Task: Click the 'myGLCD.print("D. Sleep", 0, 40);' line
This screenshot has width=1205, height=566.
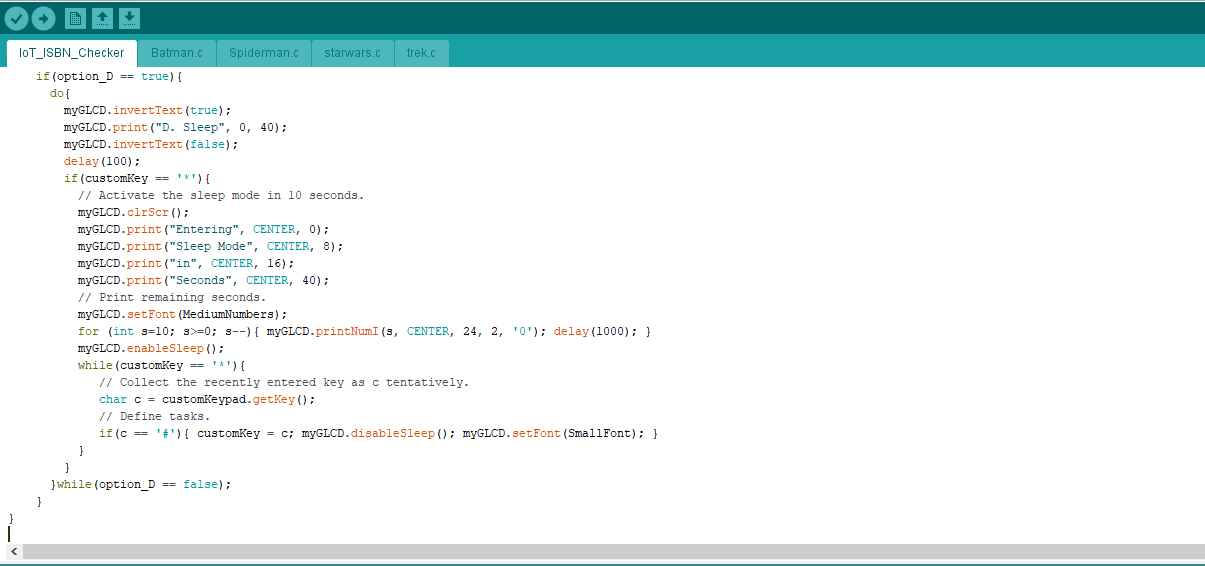Action: click(176, 127)
